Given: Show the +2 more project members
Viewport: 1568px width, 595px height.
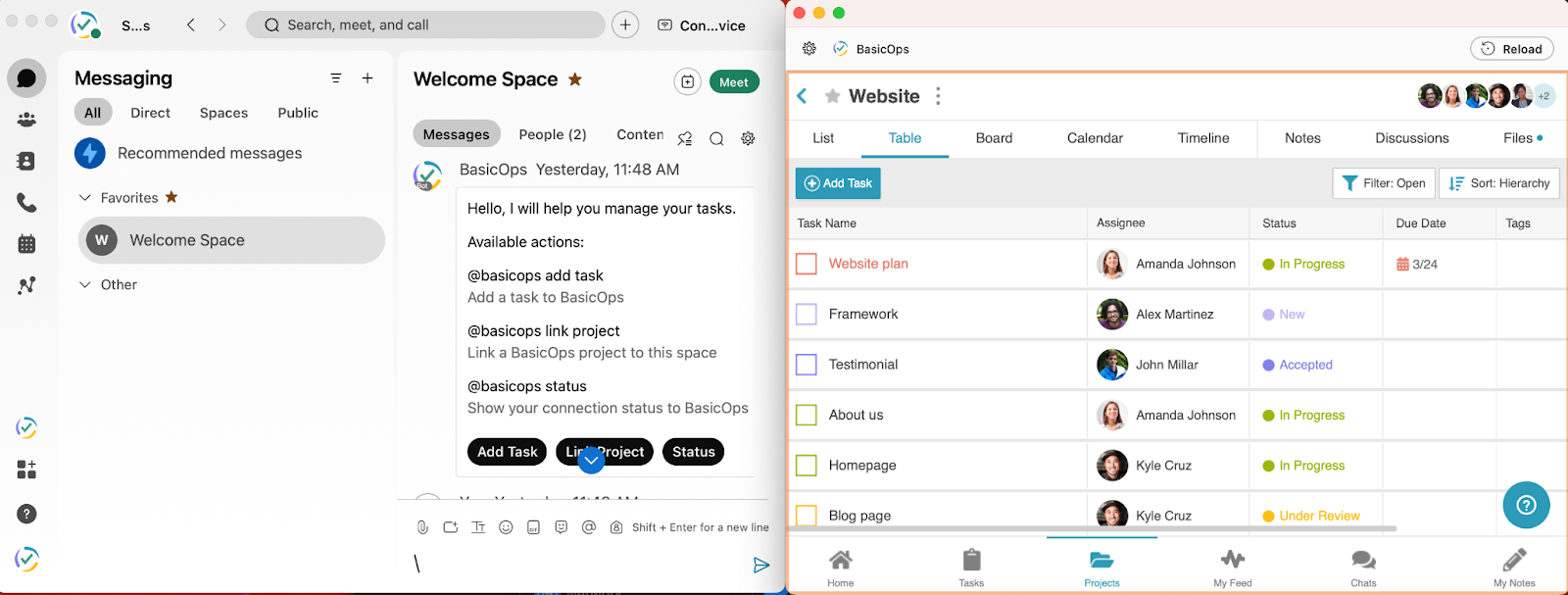Looking at the screenshot, I should 1543,96.
